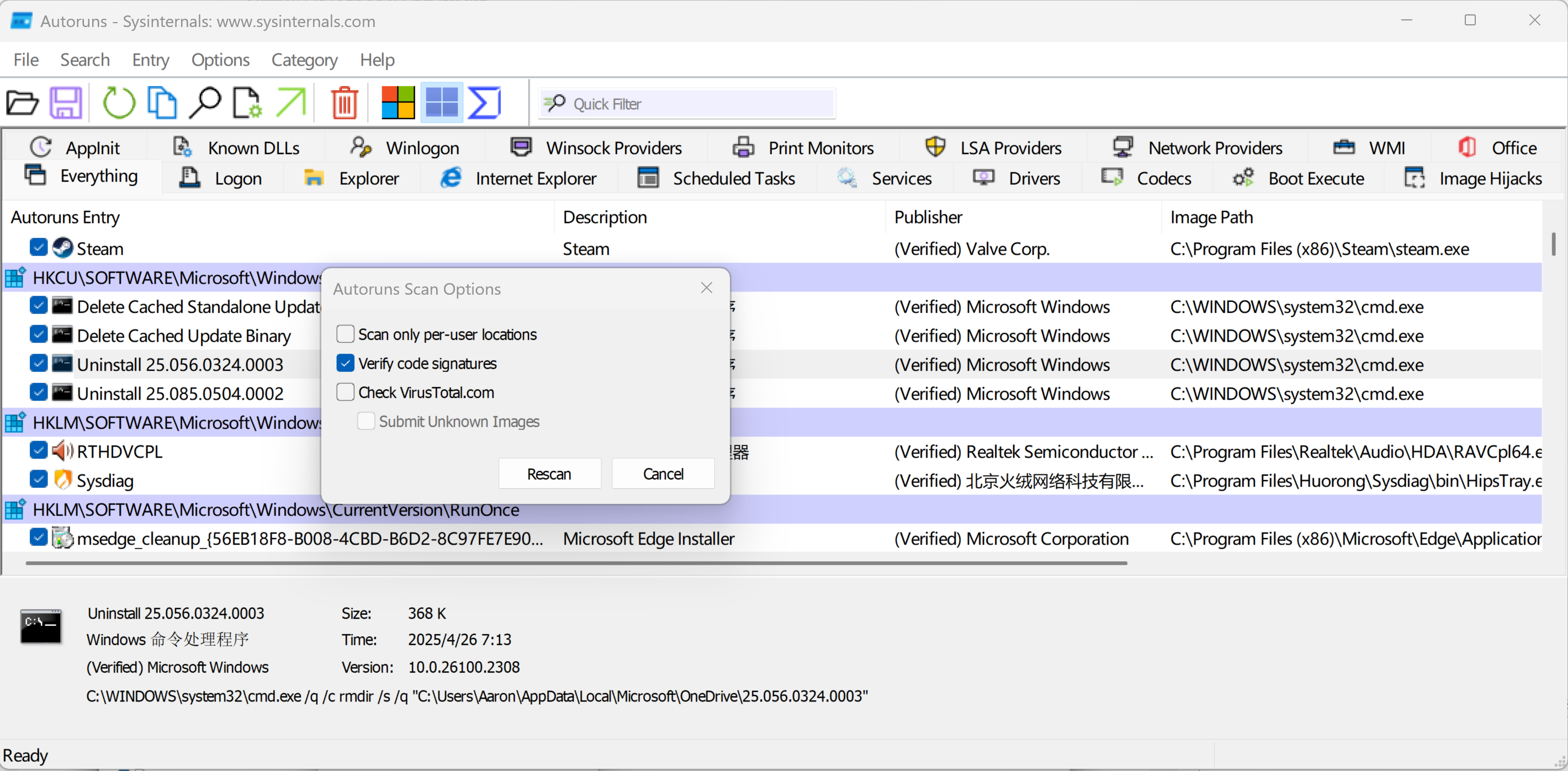Click the Open file toolbar icon
This screenshot has height=771, width=1568.
tap(23, 103)
